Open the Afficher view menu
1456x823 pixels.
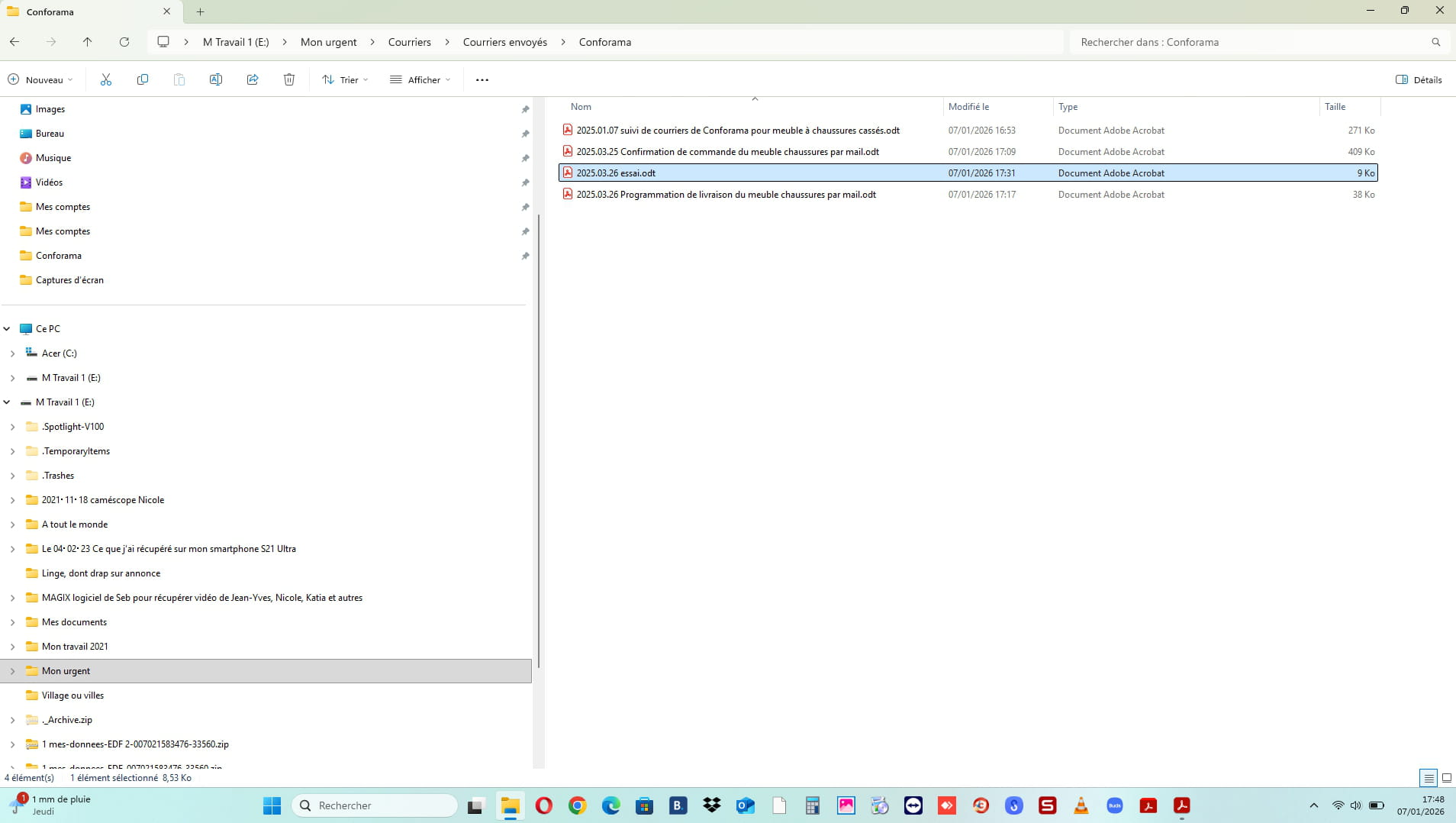420,79
